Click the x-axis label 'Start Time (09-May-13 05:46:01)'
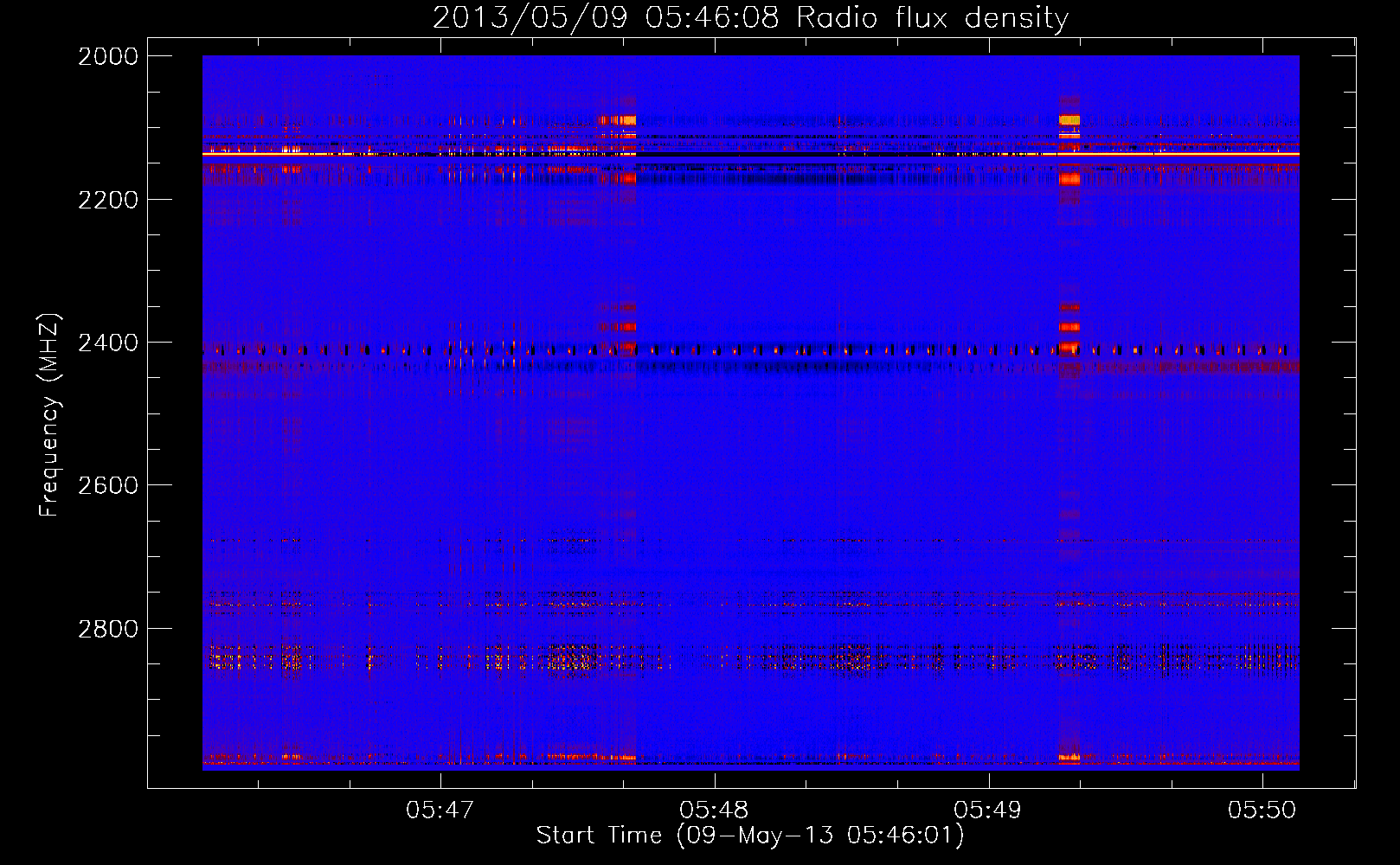Image resolution: width=1400 pixels, height=865 pixels. point(750,836)
